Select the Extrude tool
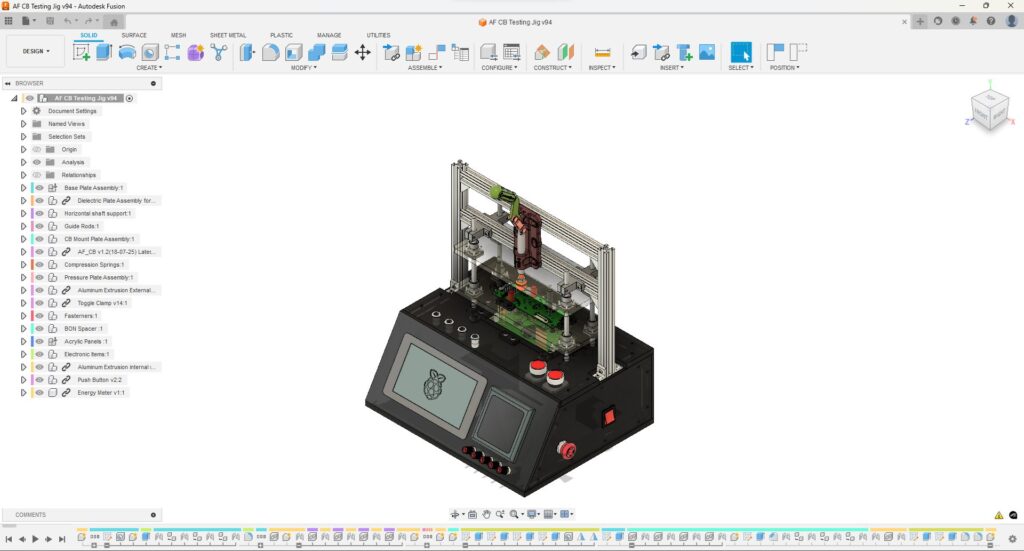This screenshot has height=551, width=1024. [104, 52]
